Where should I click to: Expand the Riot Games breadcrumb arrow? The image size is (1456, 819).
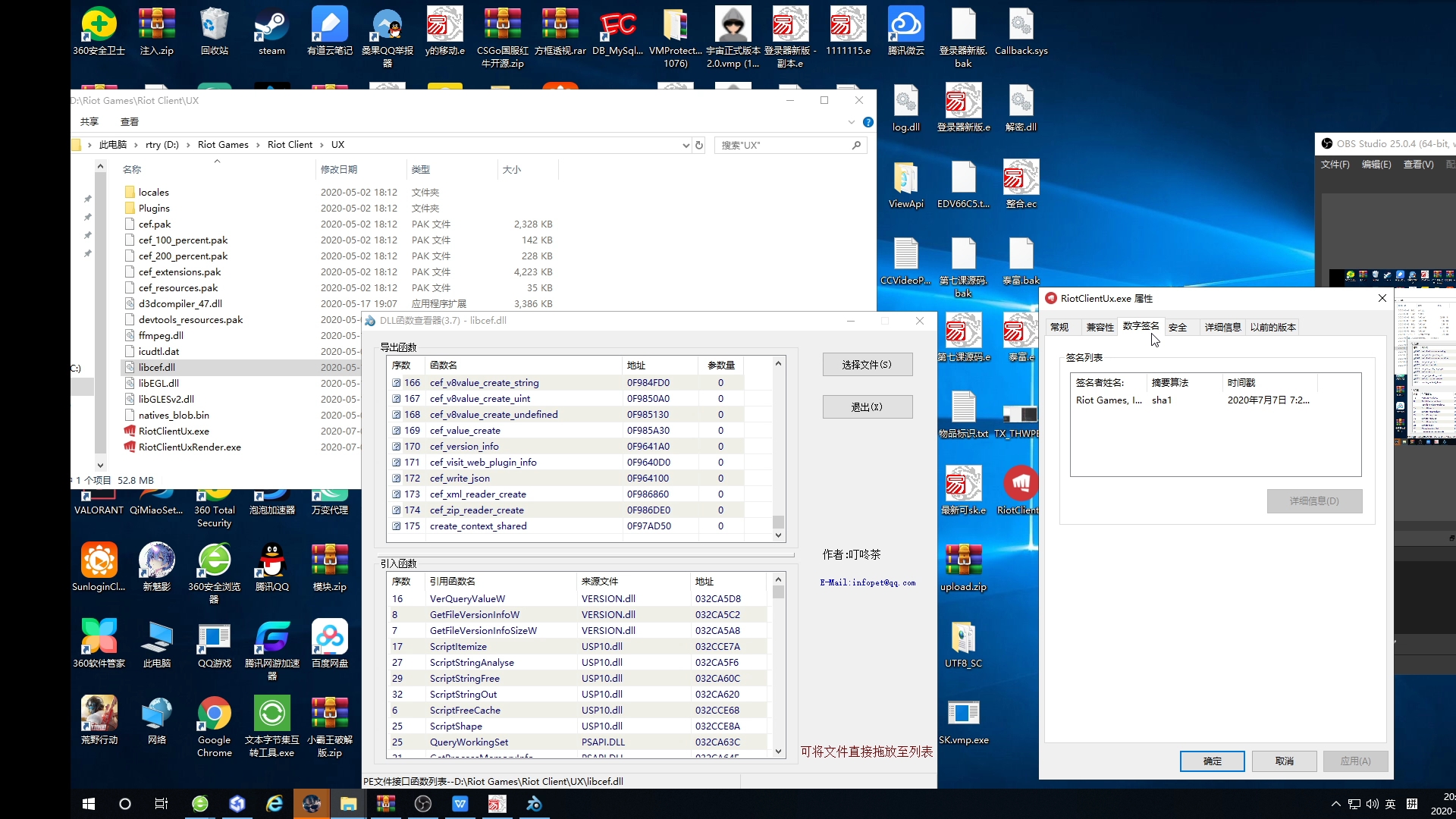point(258,145)
